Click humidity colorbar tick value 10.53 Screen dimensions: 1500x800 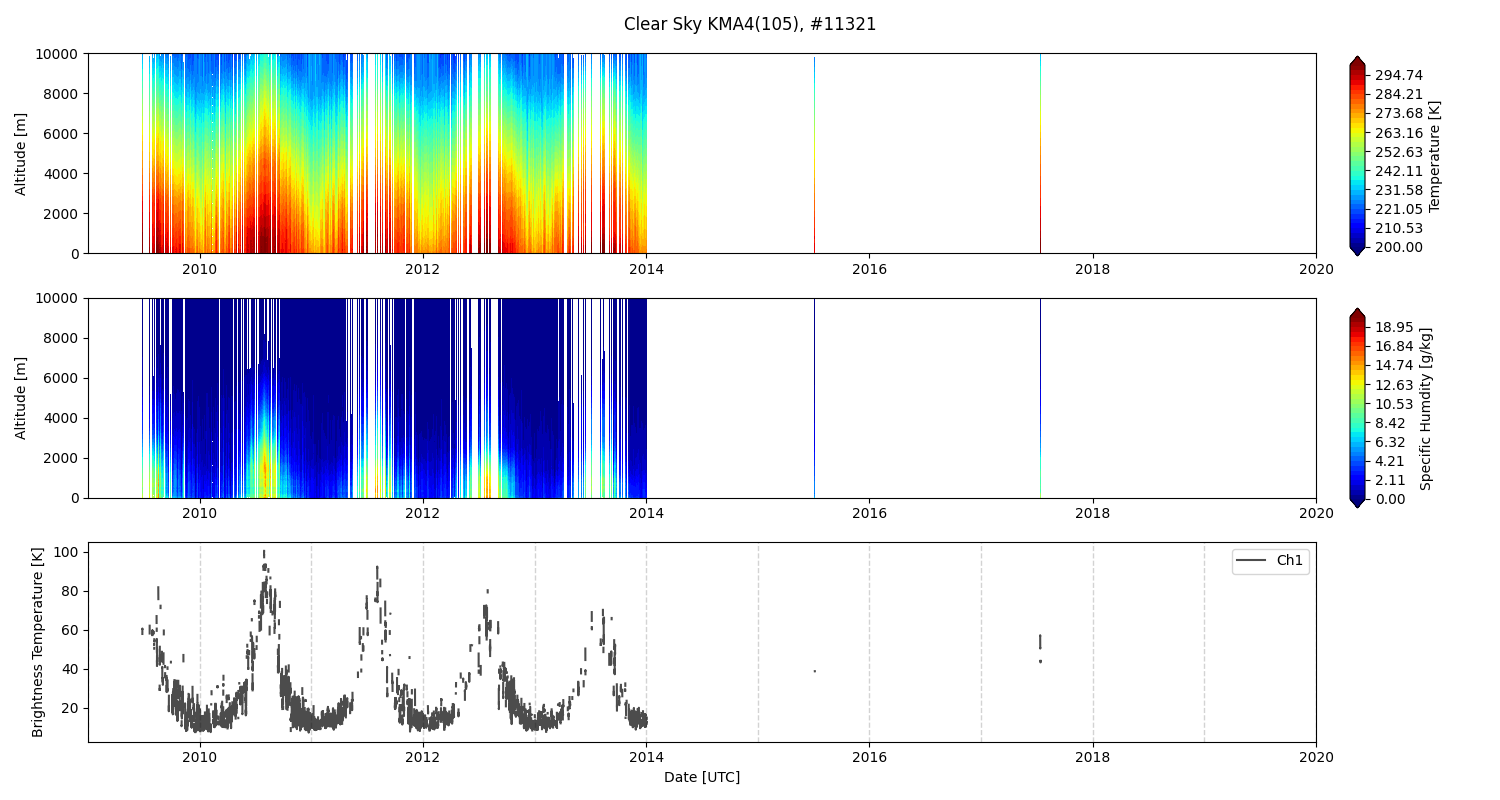coord(1394,404)
